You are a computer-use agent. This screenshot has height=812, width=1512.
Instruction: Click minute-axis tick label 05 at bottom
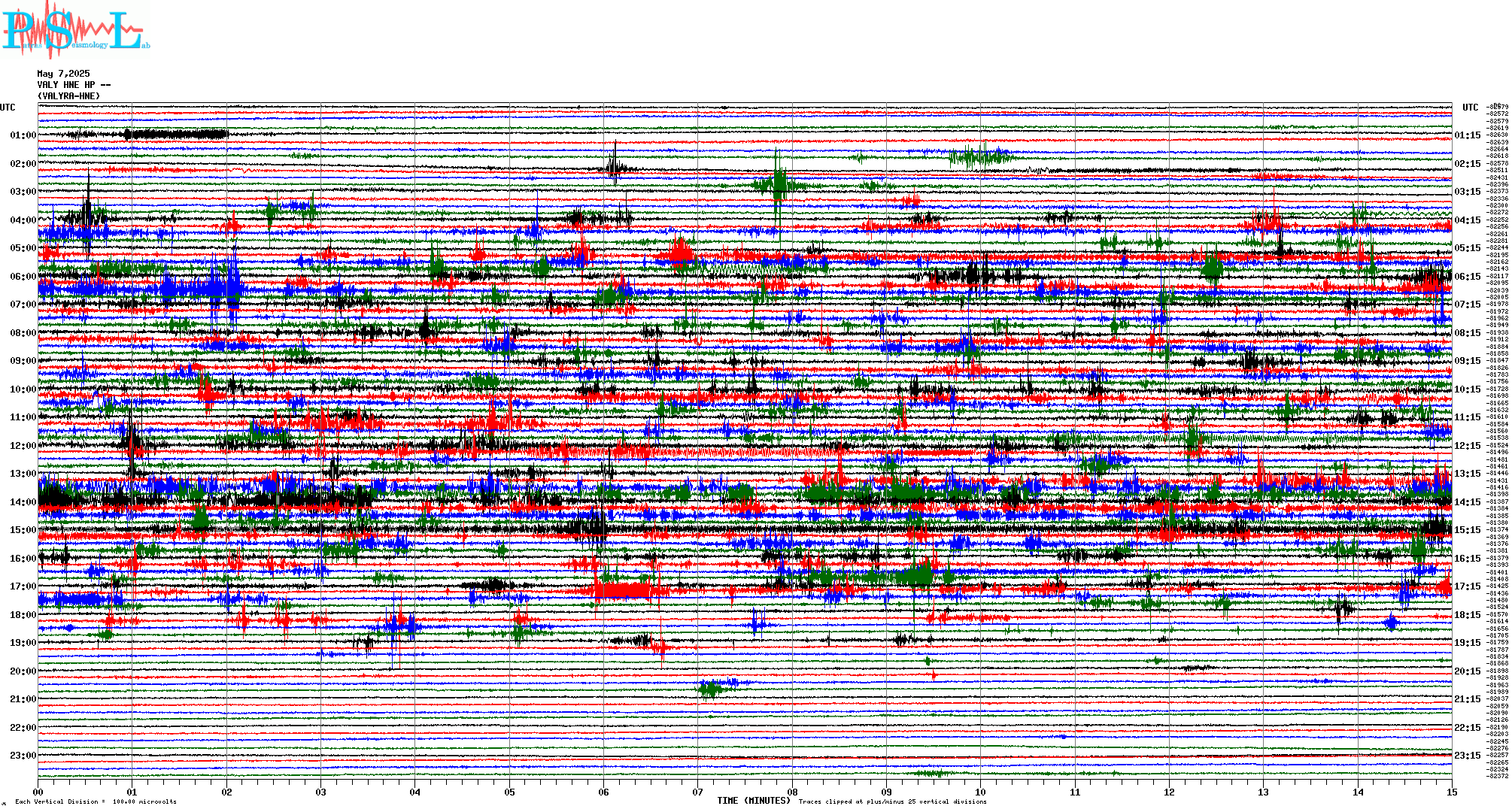[510, 792]
